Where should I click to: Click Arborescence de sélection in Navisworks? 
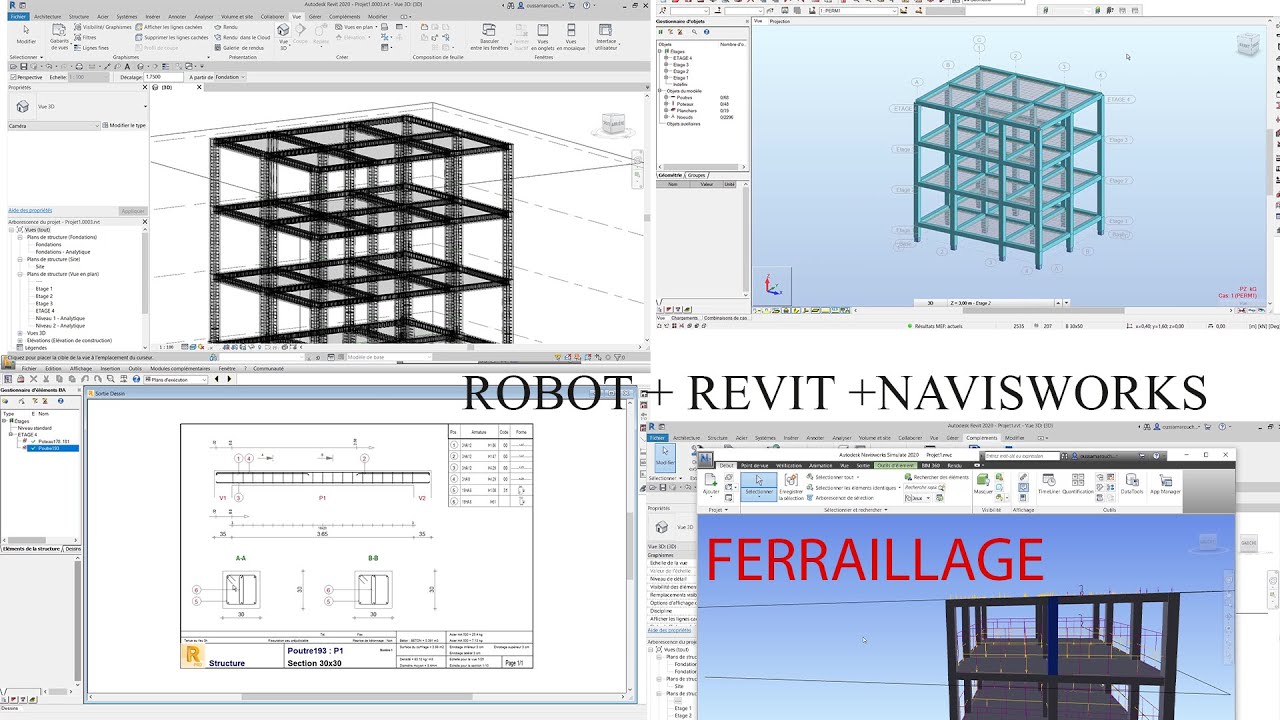[840, 497]
